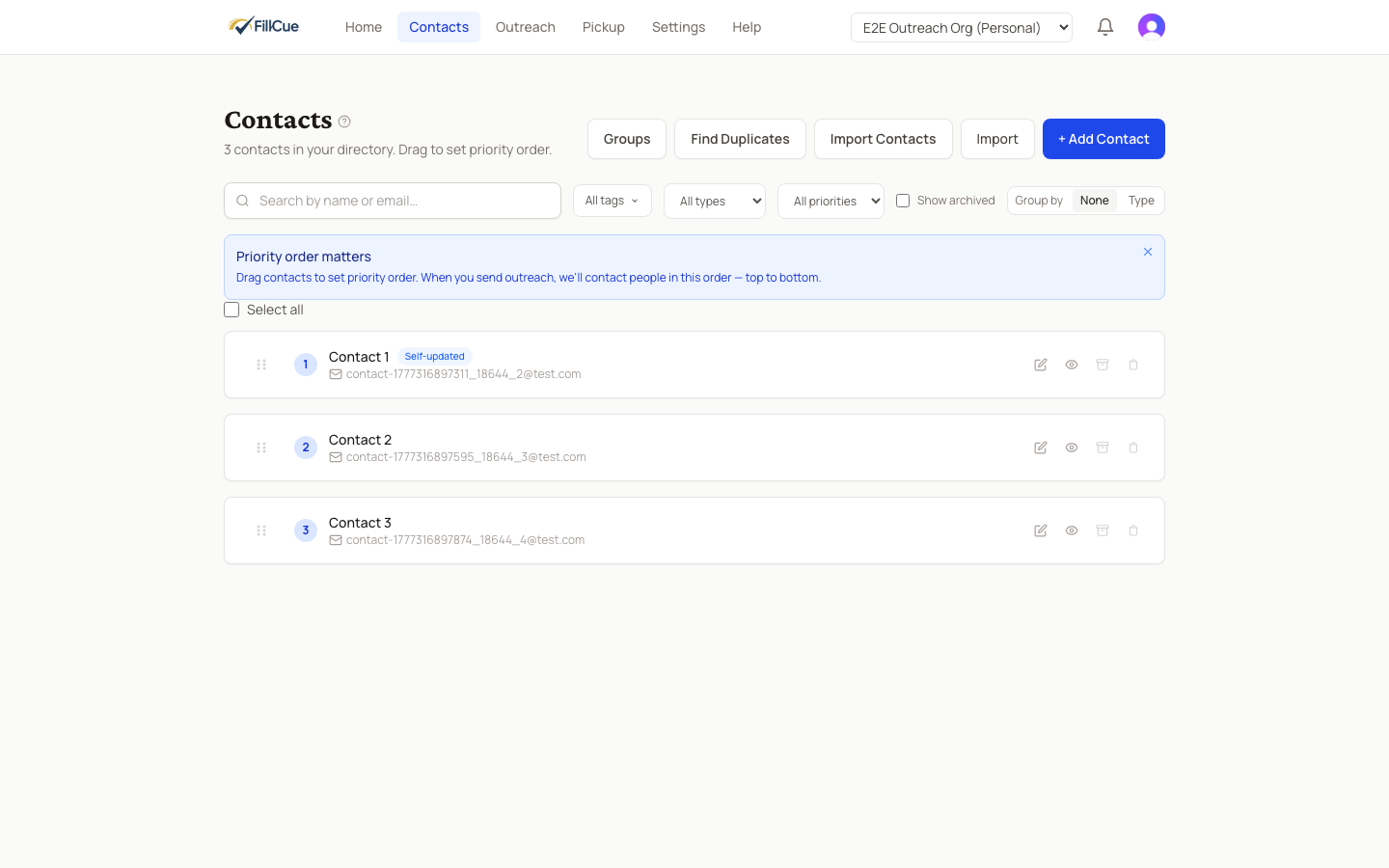
Task: Click the Add Contact button
Action: coord(1103,139)
